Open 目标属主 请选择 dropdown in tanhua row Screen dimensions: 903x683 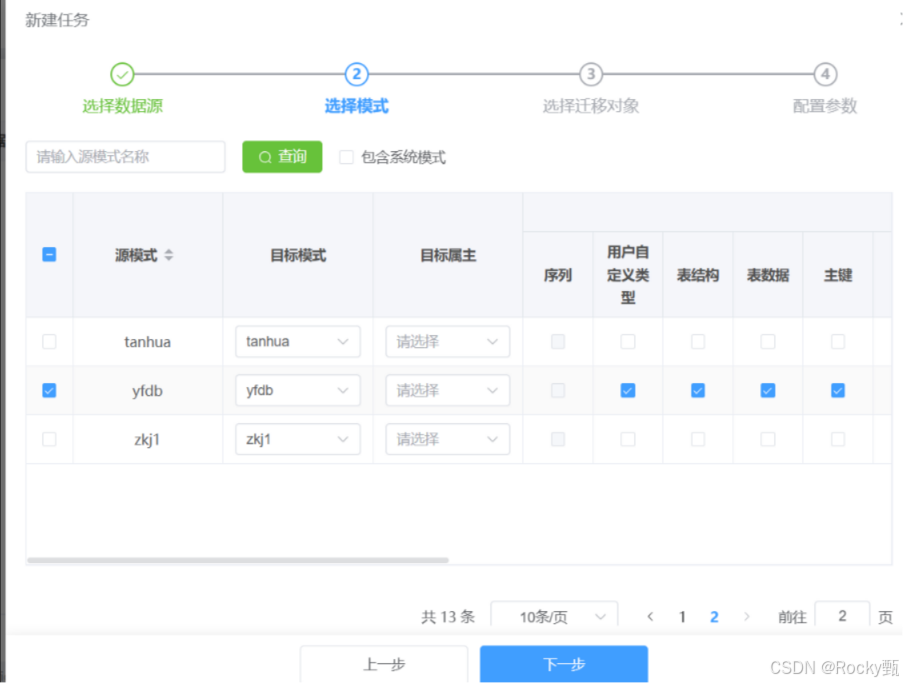447,342
